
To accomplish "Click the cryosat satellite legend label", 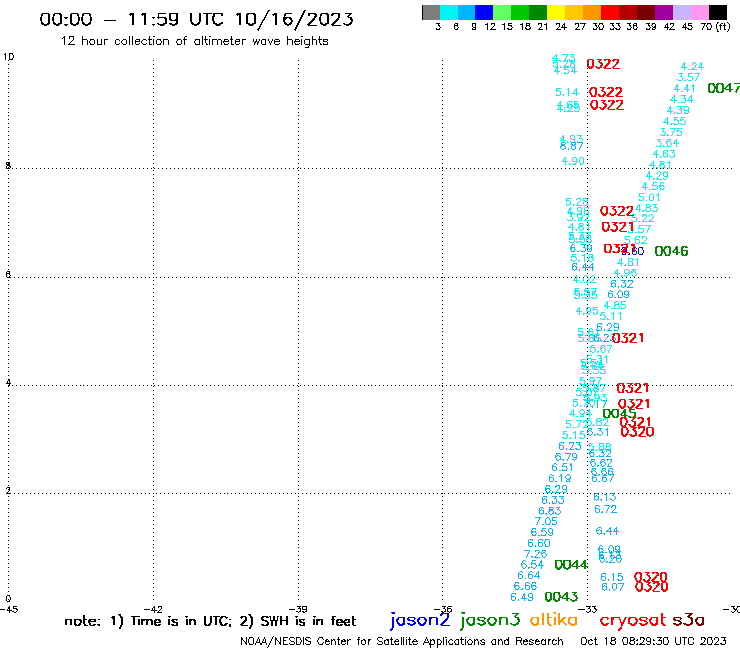I will pos(633,621).
